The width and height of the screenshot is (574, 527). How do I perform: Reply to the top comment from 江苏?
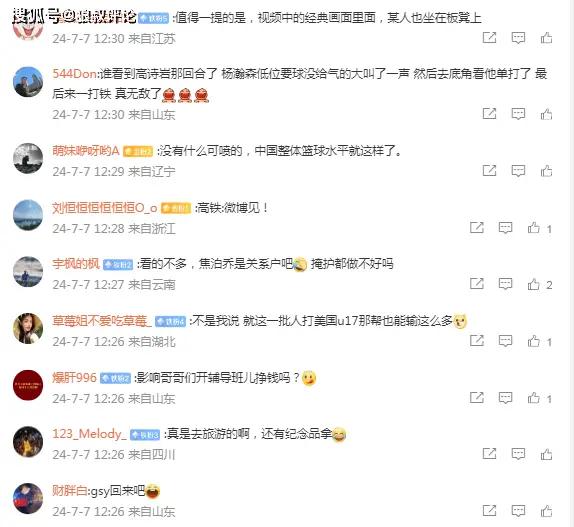point(518,38)
